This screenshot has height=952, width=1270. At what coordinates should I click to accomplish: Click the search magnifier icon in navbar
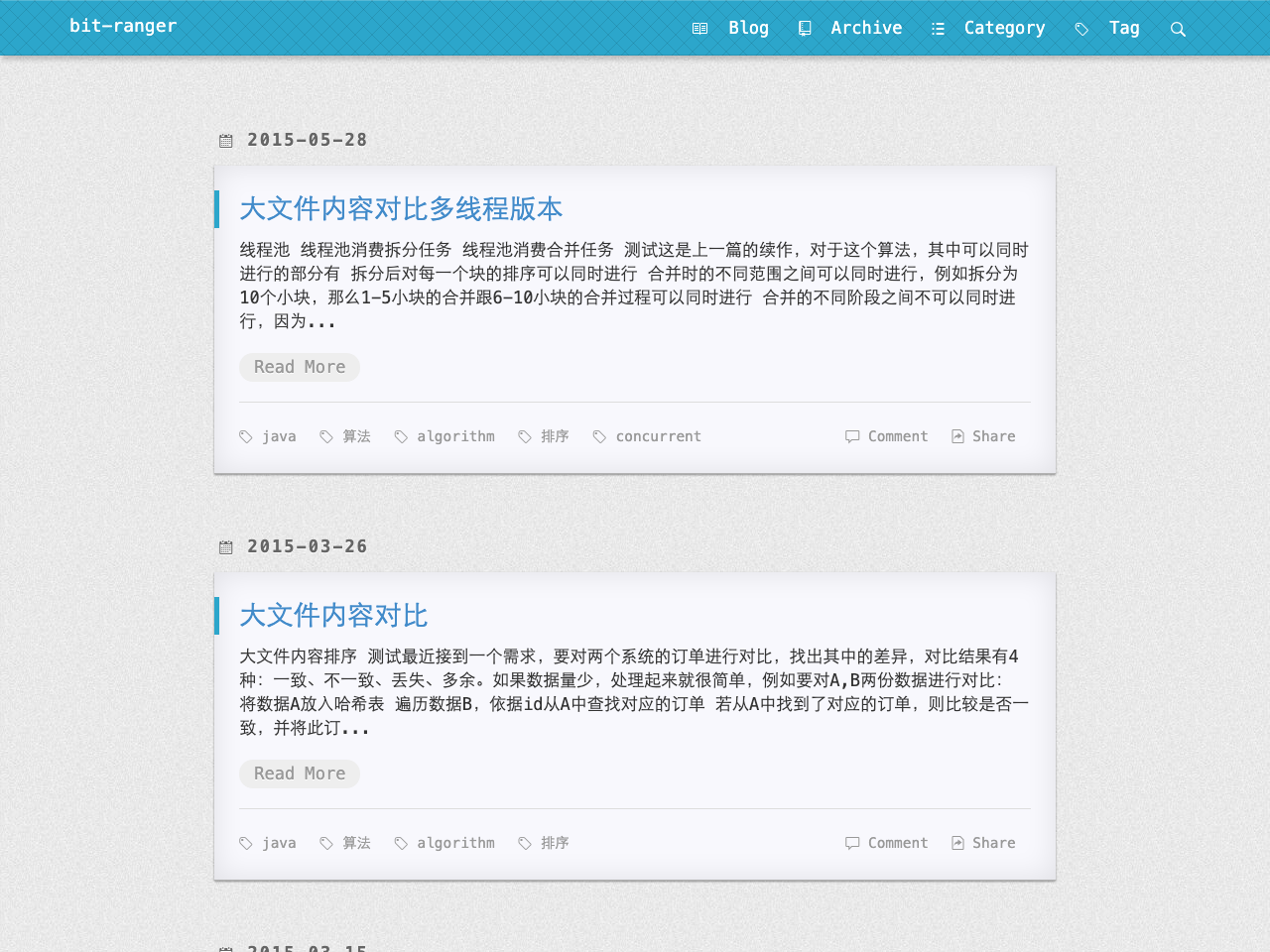[x=1178, y=29]
